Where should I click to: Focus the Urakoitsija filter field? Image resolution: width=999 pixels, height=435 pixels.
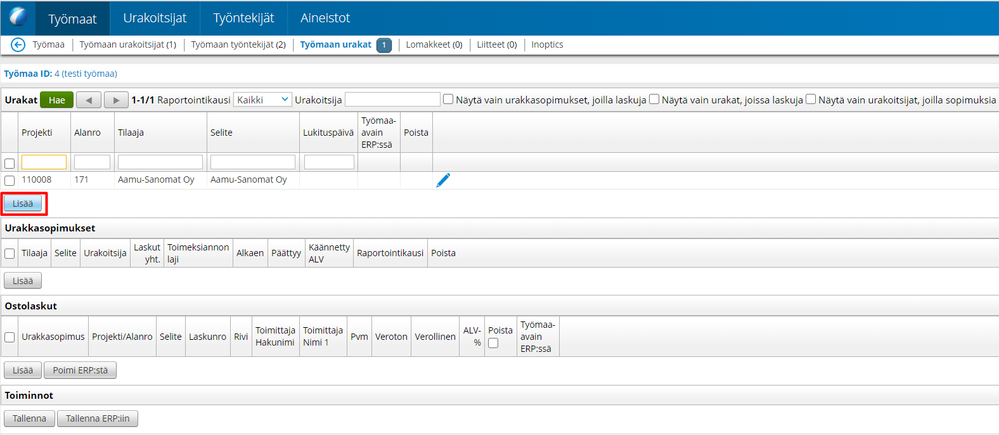[392, 99]
